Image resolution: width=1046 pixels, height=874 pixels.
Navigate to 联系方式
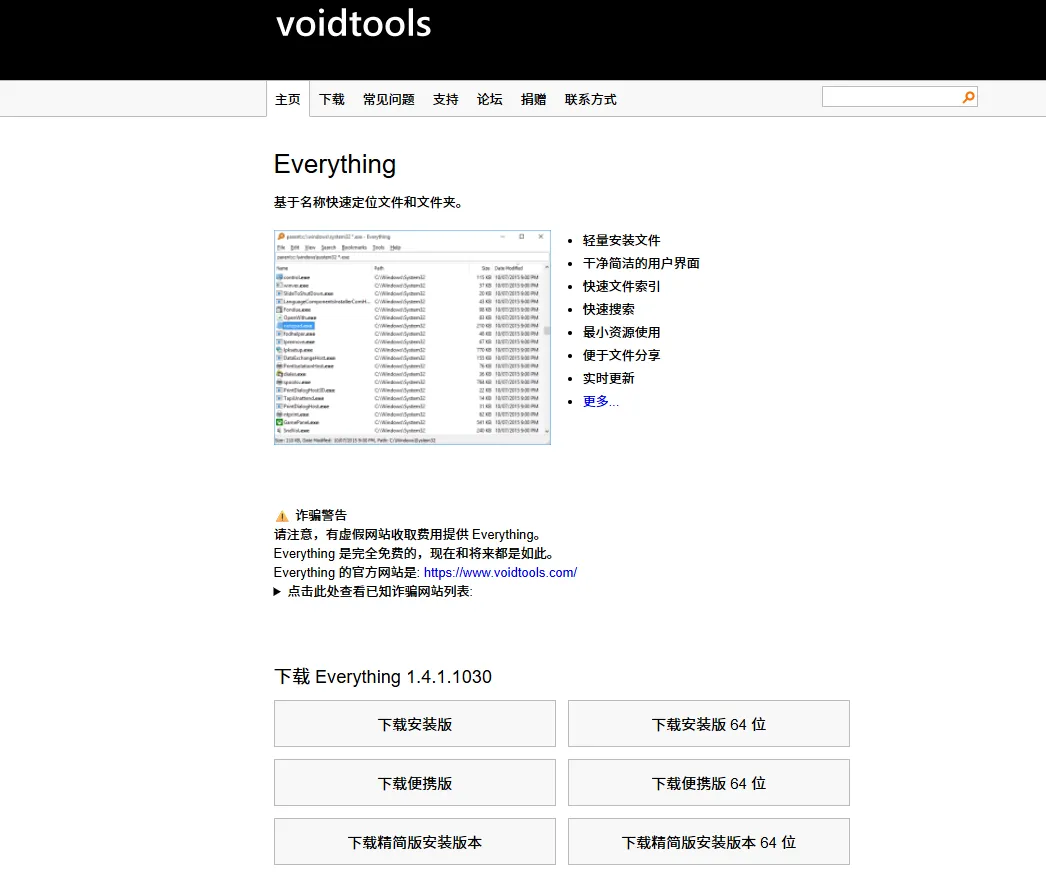591,100
